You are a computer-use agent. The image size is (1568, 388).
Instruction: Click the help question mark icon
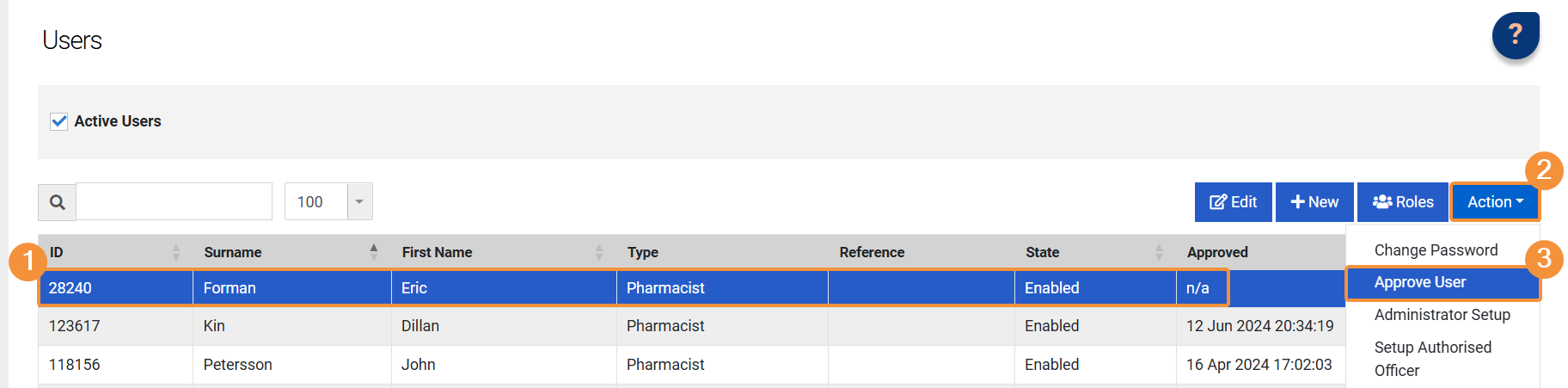(1515, 35)
